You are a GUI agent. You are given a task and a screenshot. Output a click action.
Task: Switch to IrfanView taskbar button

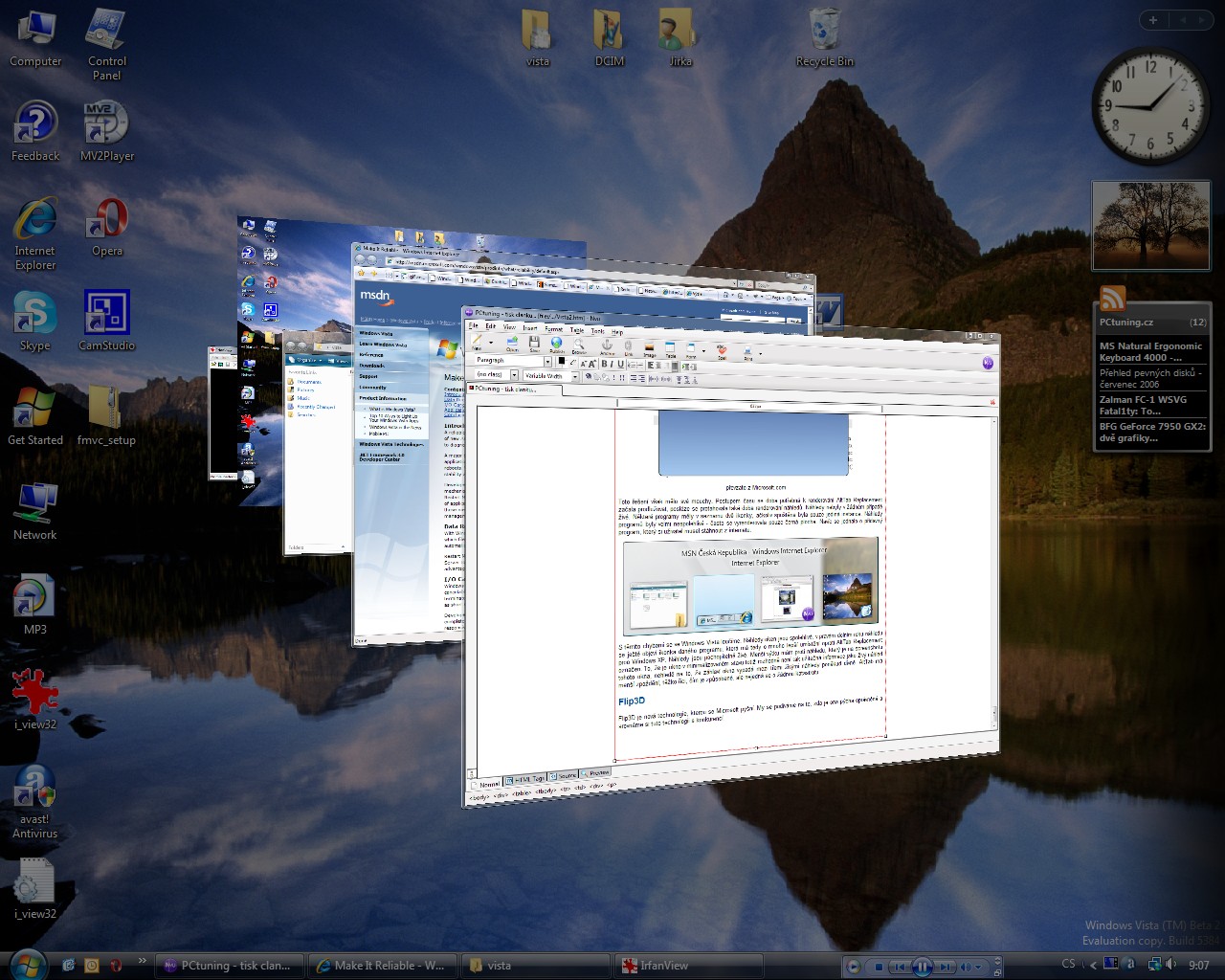click(688, 966)
